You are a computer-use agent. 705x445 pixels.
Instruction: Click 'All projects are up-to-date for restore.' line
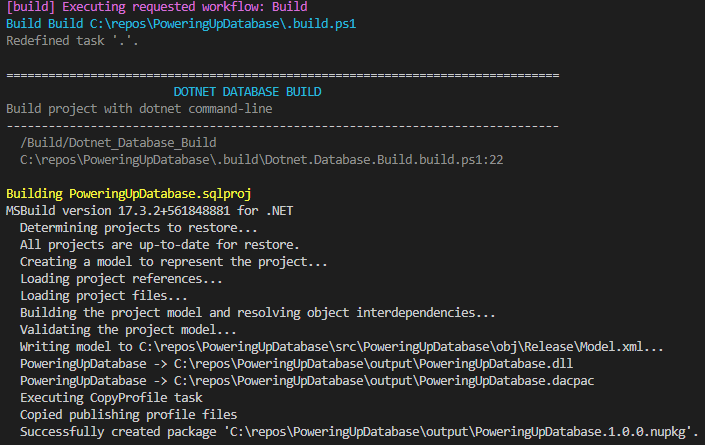coord(160,245)
